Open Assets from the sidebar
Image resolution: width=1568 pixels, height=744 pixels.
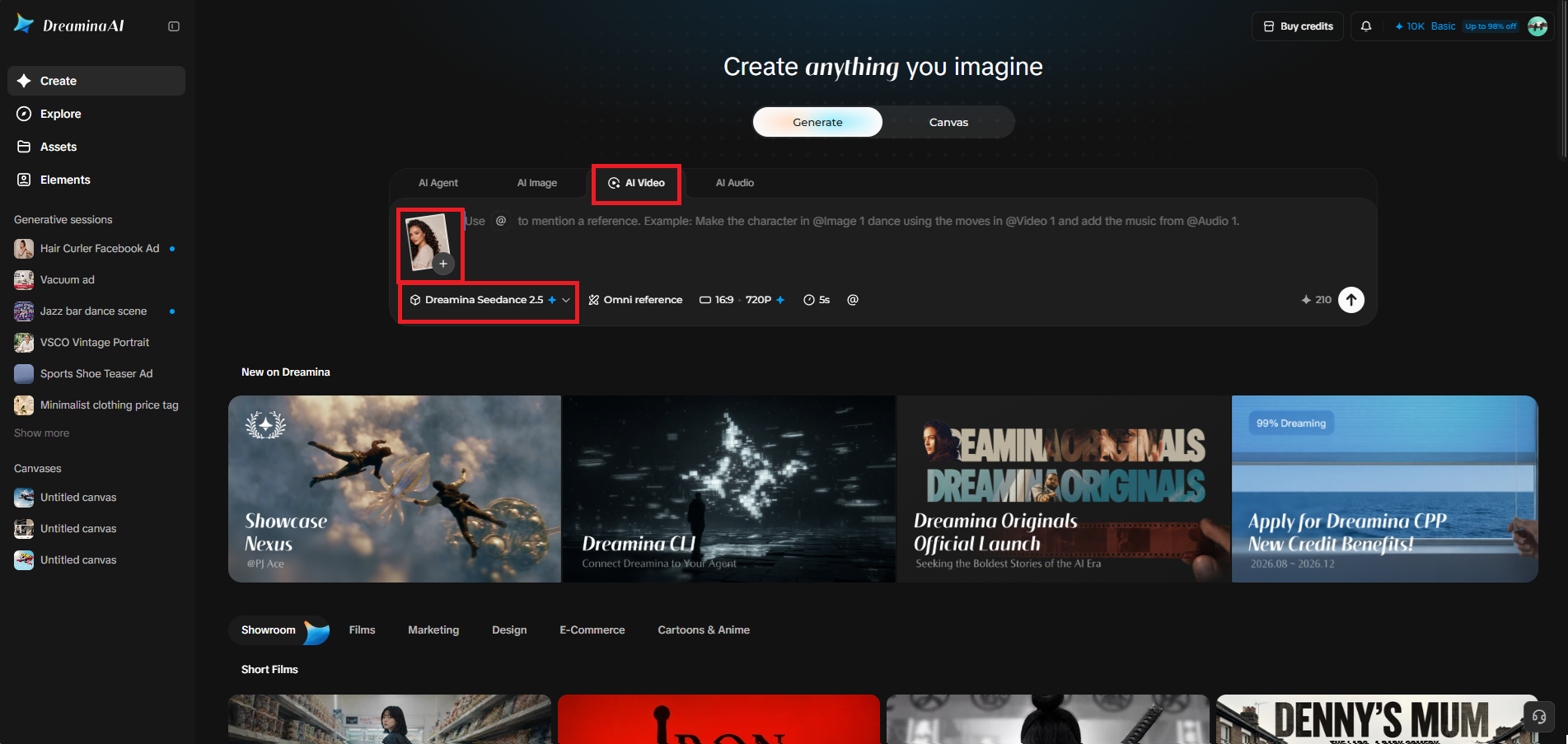click(x=96, y=147)
